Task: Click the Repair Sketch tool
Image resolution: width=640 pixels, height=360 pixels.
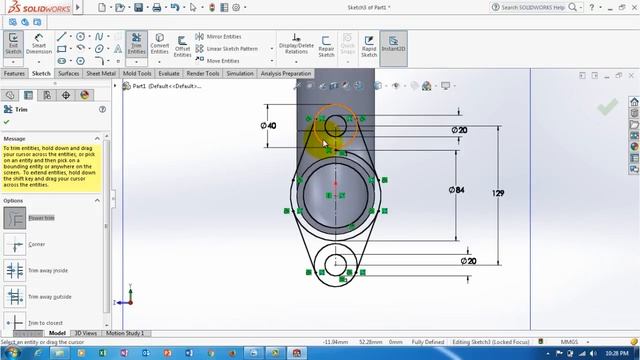Action: 326,46
